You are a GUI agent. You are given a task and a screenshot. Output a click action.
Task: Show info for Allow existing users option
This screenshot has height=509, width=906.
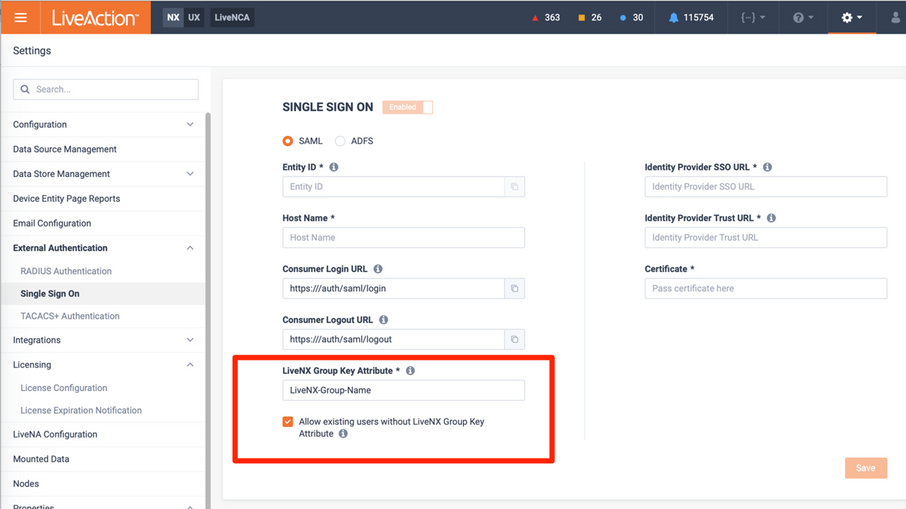tap(343, 433)
